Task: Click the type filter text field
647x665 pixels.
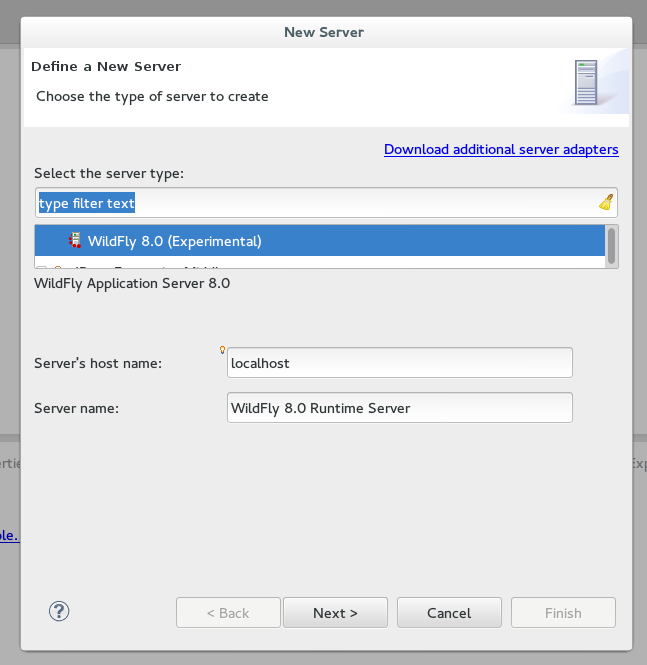Action: (x=326, y=203)
